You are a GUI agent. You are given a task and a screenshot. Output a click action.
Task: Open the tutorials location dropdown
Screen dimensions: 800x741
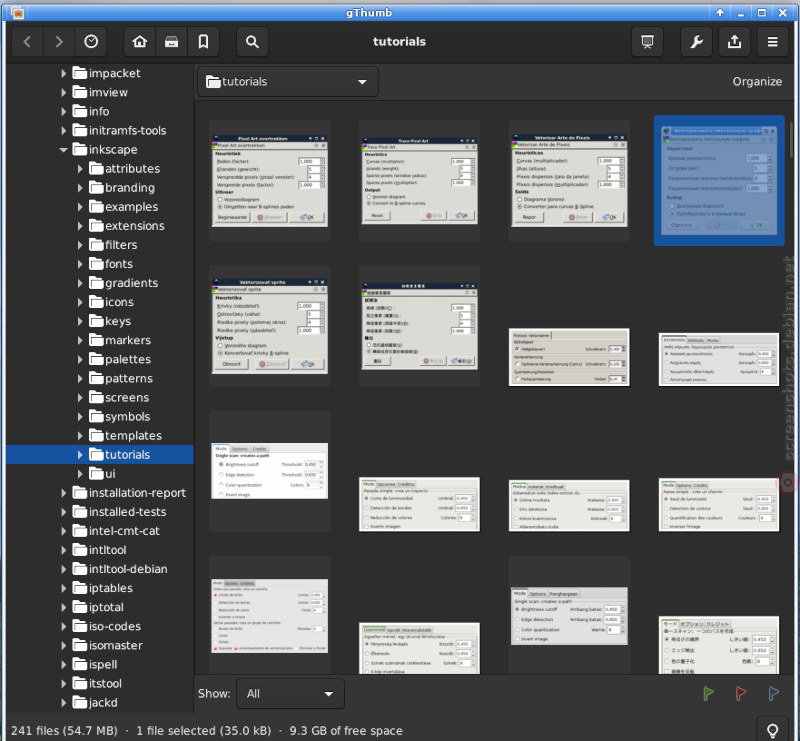[x=288, y=82]
